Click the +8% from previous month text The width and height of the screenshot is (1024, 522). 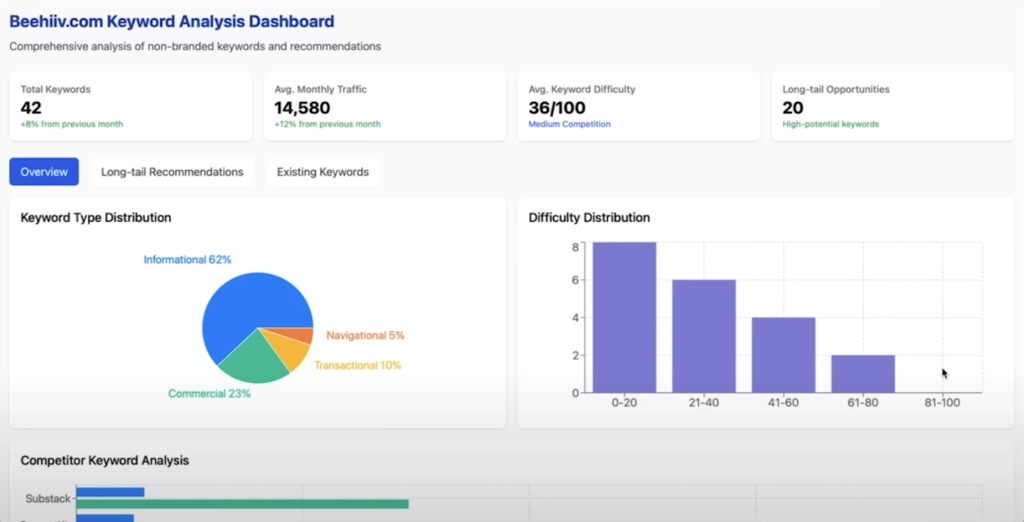tap(71, 124)
